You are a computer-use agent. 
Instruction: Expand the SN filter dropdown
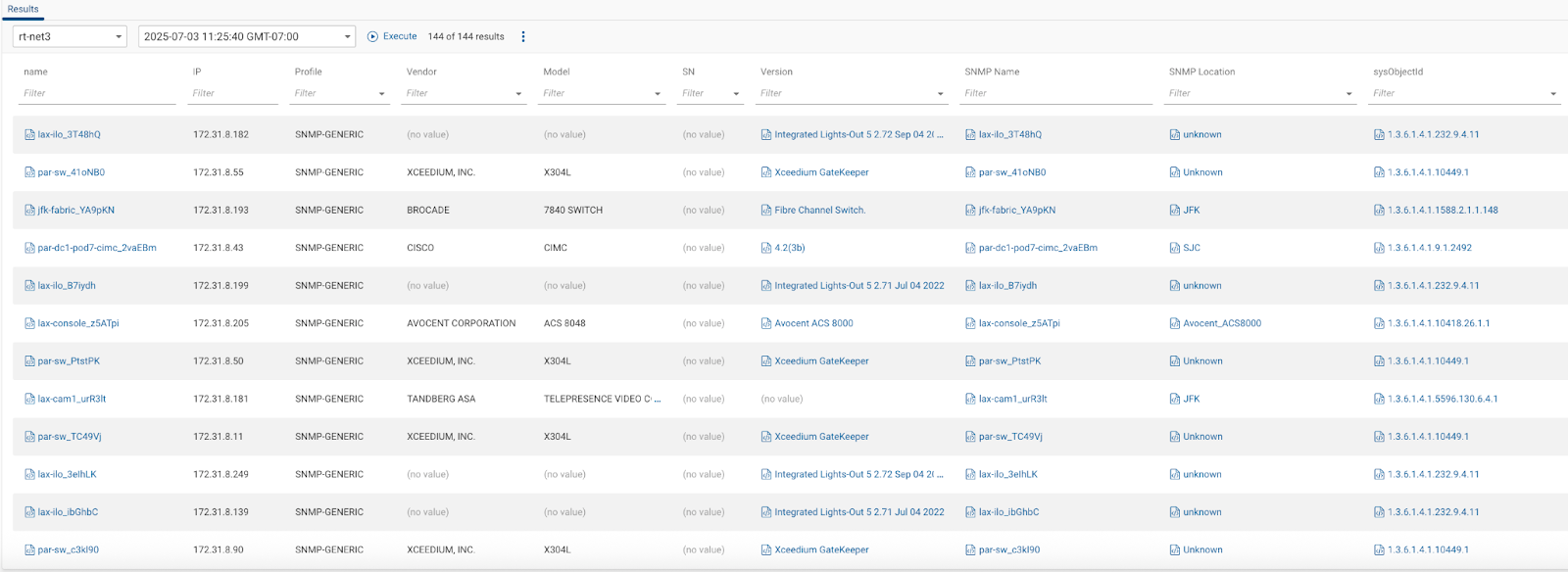(736, 94)
